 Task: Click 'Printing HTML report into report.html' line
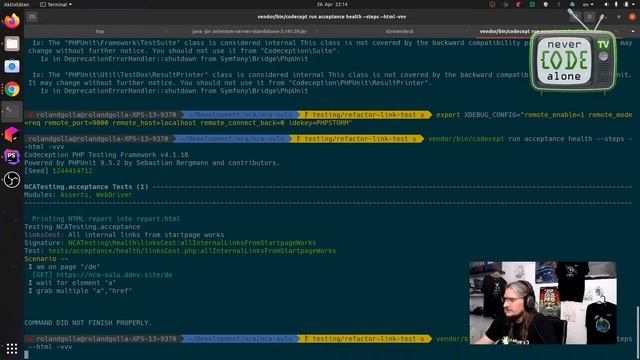click(106, 219)
